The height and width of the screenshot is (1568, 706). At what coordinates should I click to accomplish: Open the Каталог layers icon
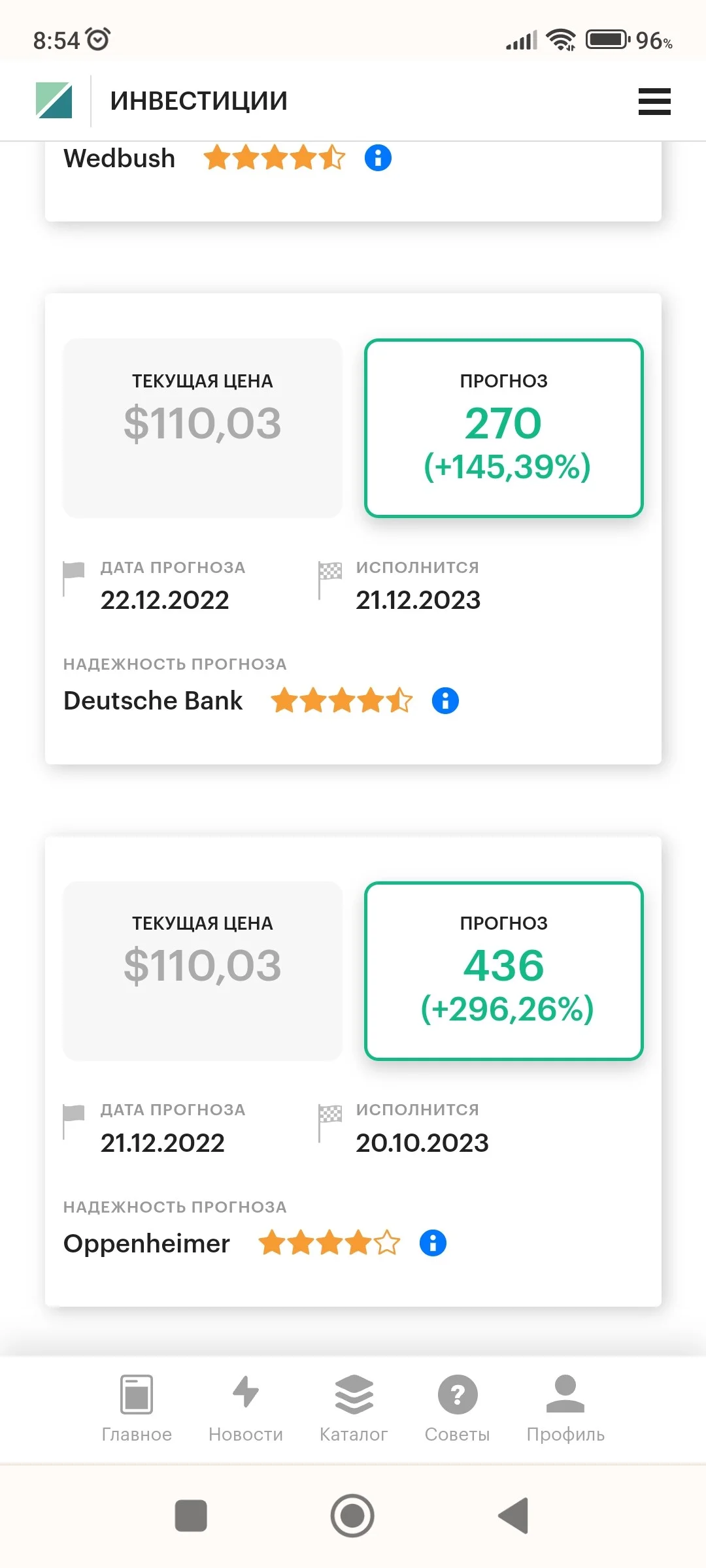pyautogui.click(x=354, y=1394)
